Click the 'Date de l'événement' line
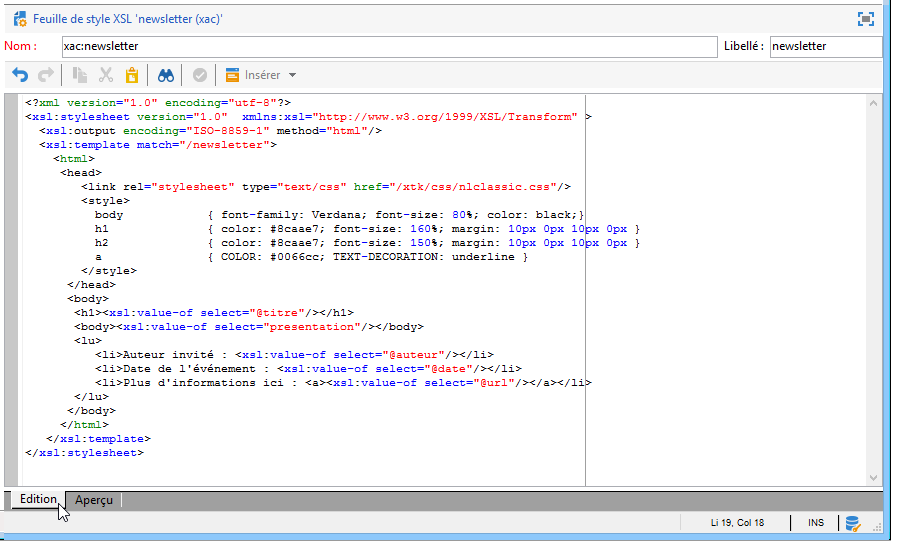 tap(308, 369)
